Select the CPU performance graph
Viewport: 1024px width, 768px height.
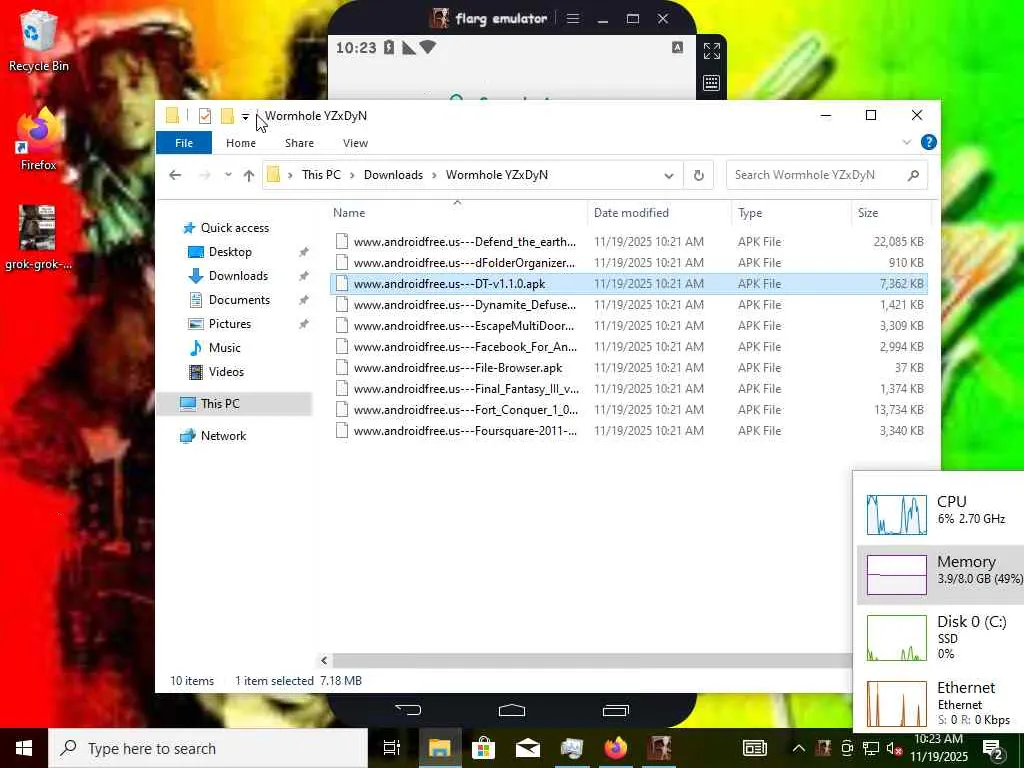point(897,515)
